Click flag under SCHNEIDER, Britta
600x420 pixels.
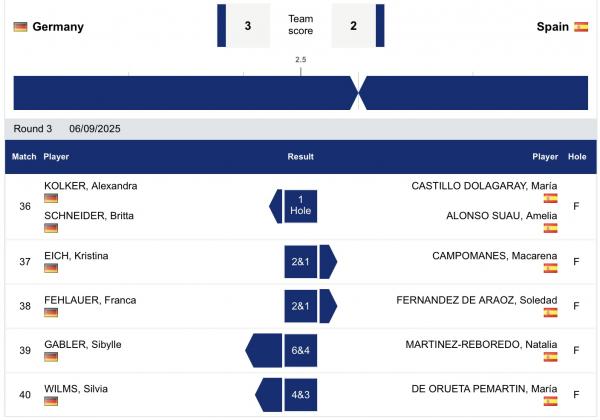51,228
